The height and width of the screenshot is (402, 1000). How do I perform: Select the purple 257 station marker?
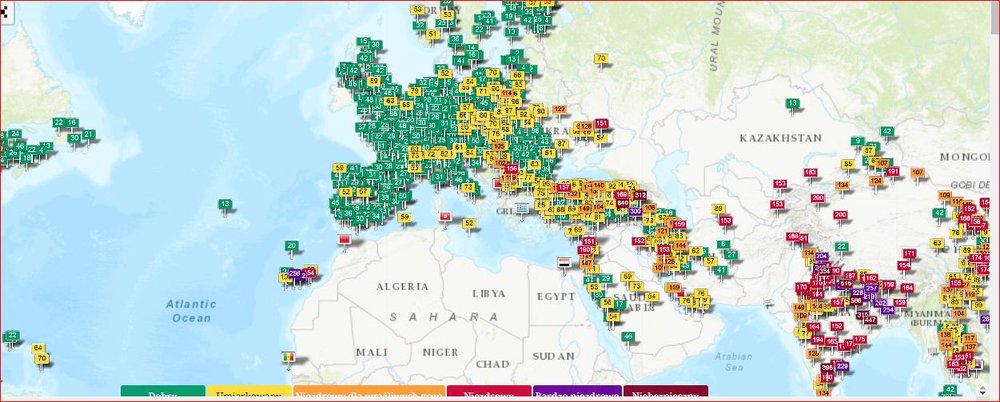coord(871,288)
